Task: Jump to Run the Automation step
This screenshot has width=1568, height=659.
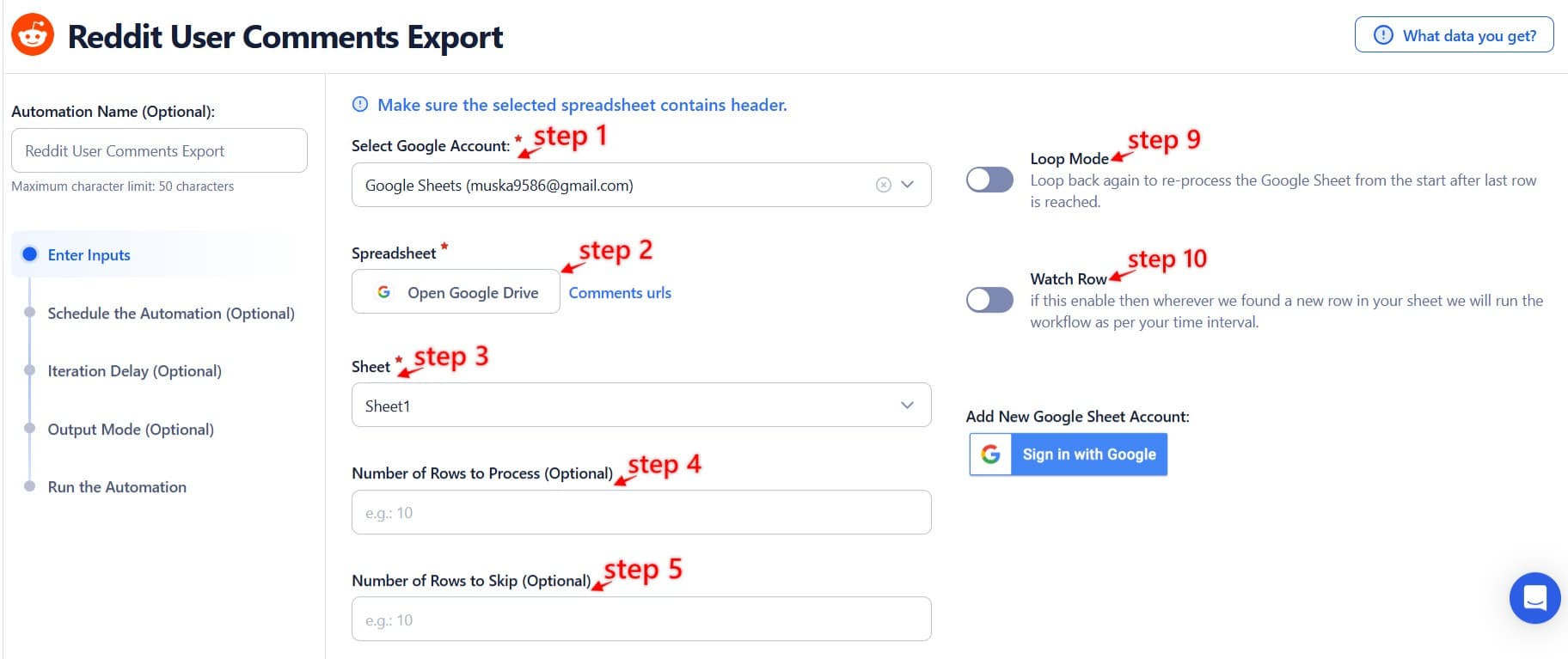Action: (117, 487)
